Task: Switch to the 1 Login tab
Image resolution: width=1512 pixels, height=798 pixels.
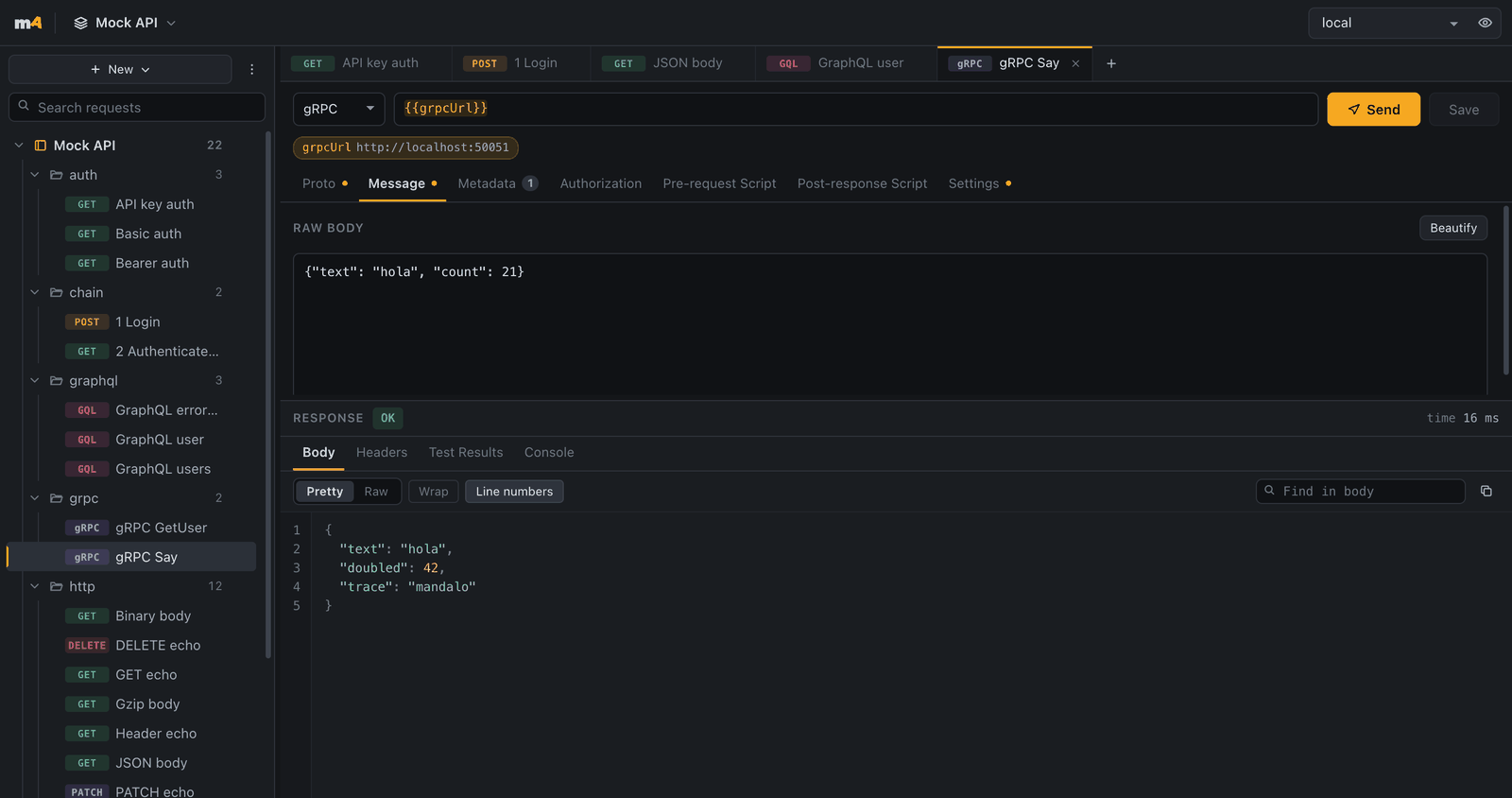Action: 520,63
